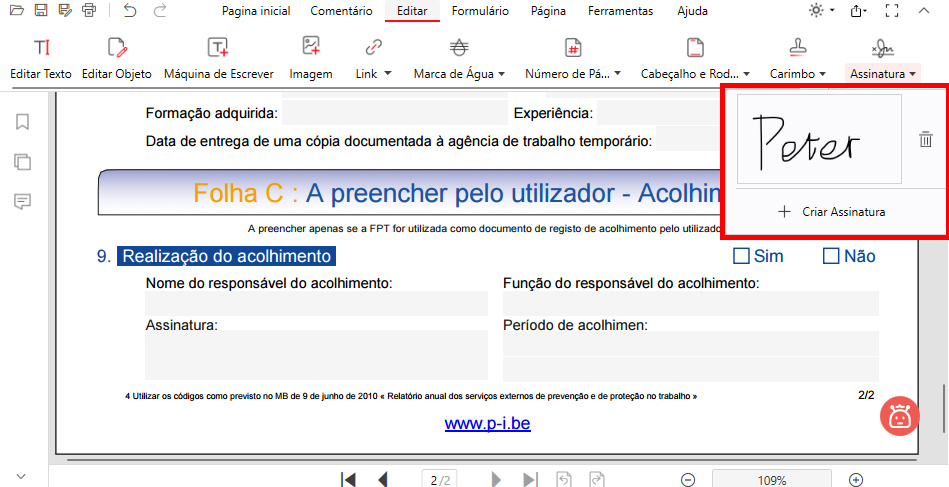Collapse the ribbon with the up chevron
This screenshot has height=487, width=949.
pos(924,10)
